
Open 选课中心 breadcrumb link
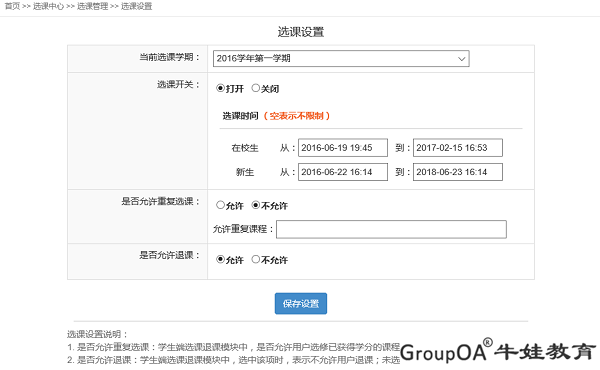click(x=48, y=6)
